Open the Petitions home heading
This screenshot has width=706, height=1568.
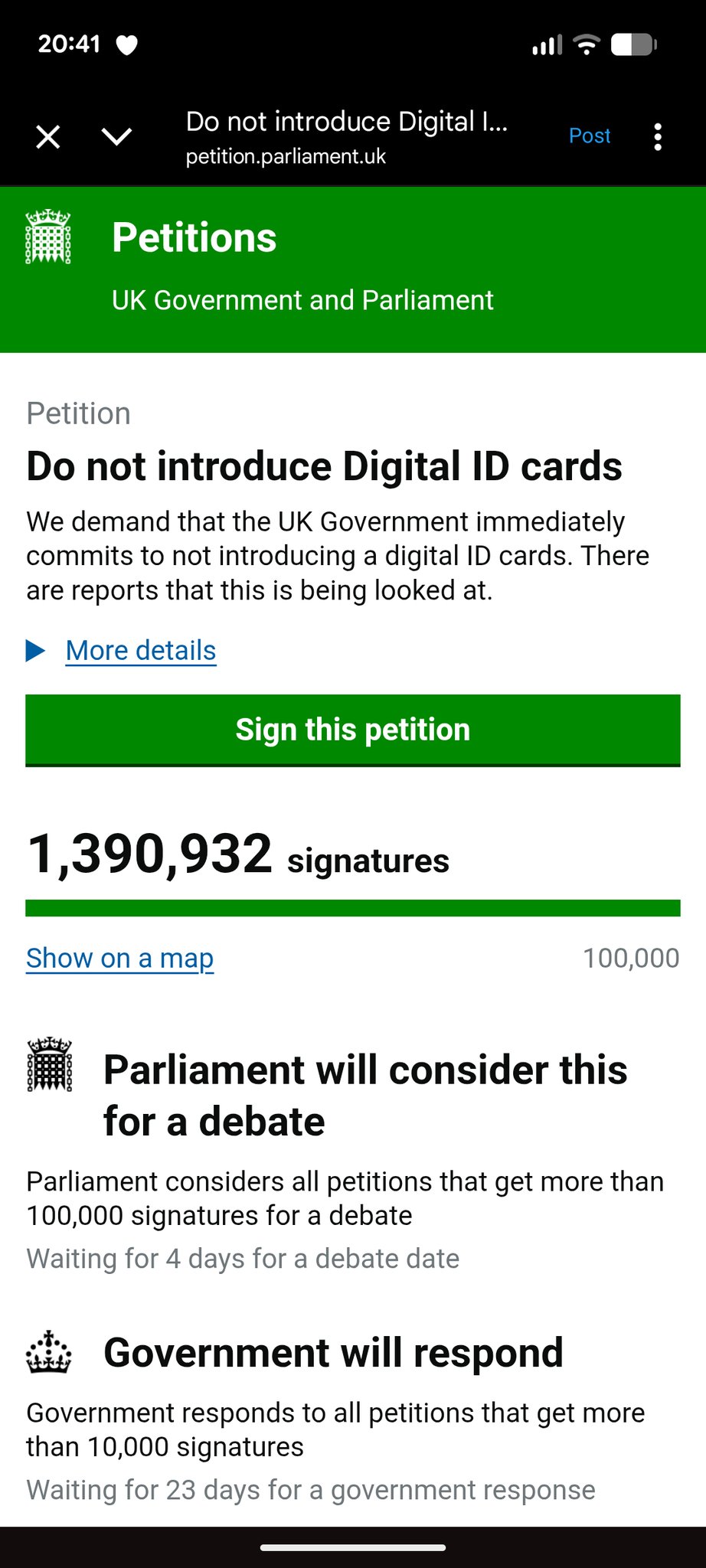pyautogui.click(x=194, y=237)
